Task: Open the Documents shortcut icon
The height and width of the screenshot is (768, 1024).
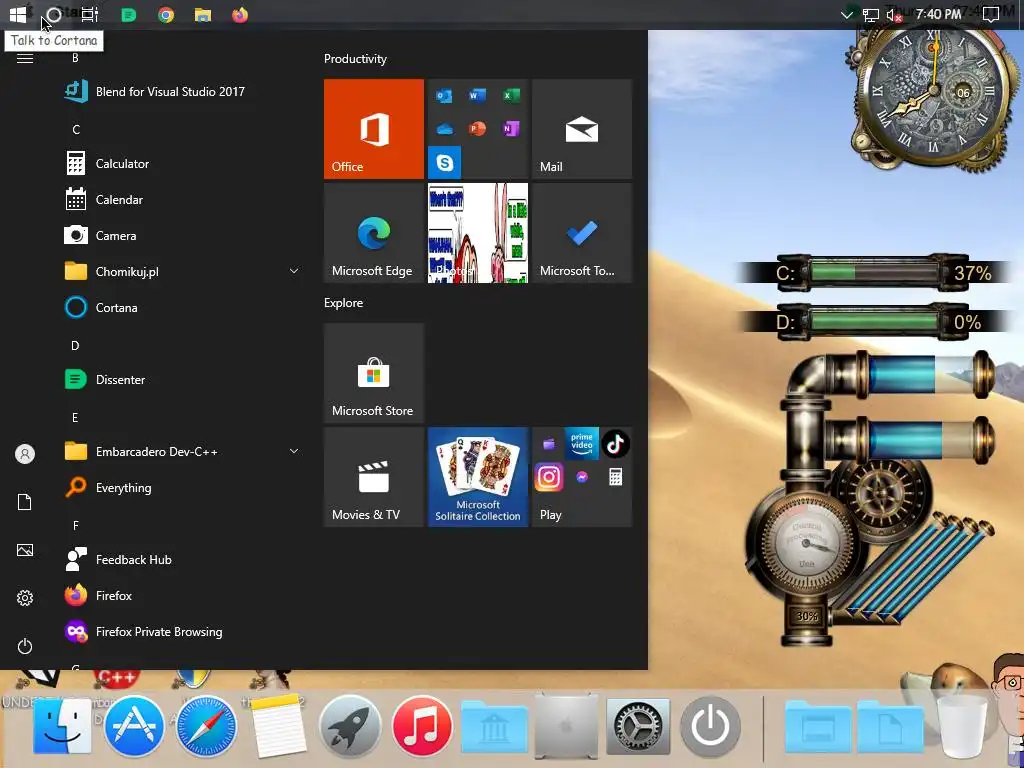Action: (x=25, y=502)
